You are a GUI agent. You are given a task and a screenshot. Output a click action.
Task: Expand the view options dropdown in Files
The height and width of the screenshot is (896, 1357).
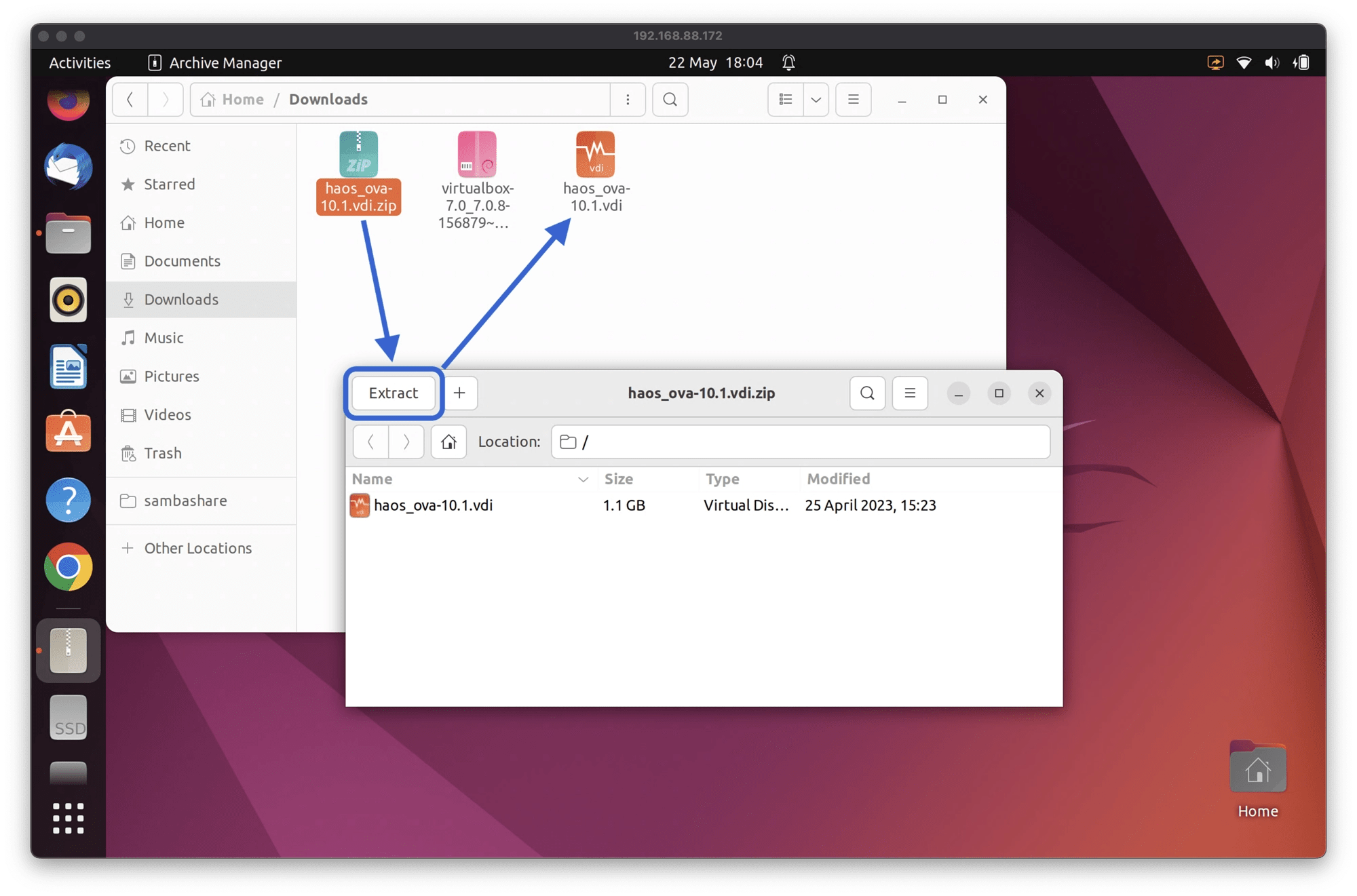click(816, 99)
